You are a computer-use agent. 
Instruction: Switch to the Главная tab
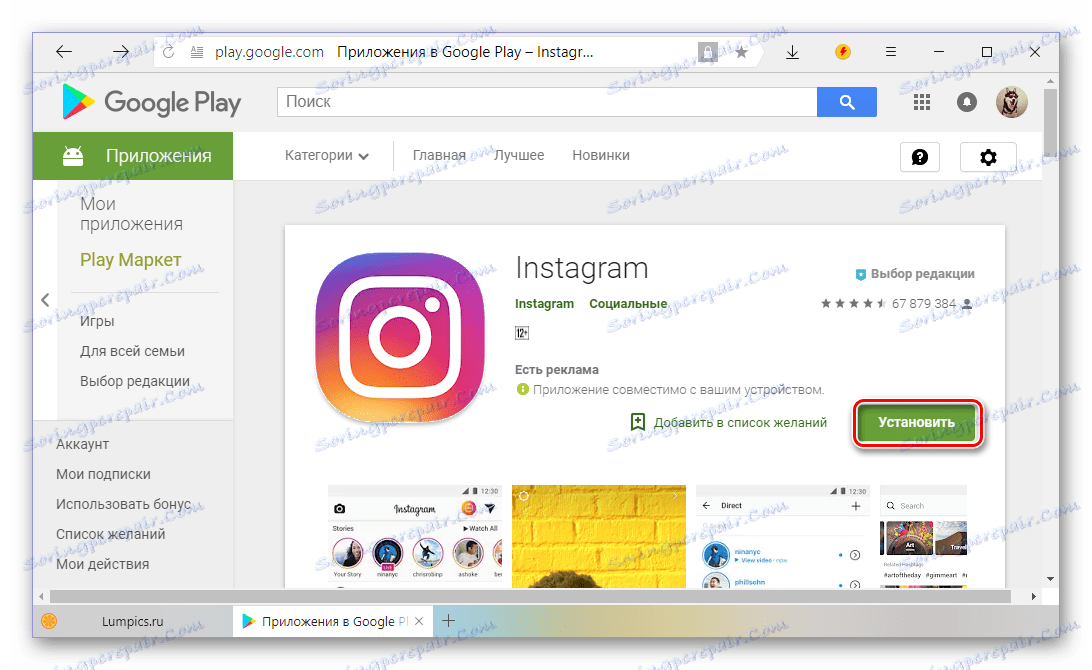(x=439, y=155)
